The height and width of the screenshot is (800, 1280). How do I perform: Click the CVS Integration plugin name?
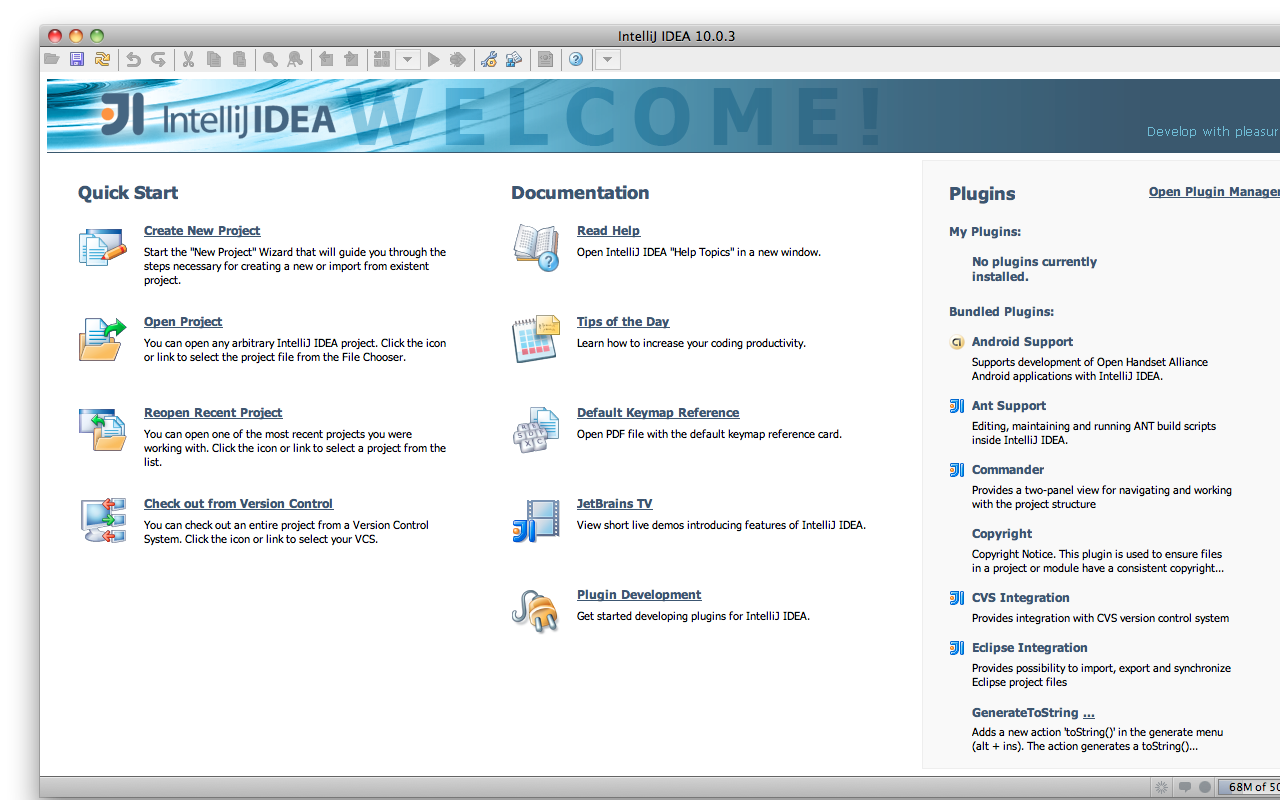1021,598
